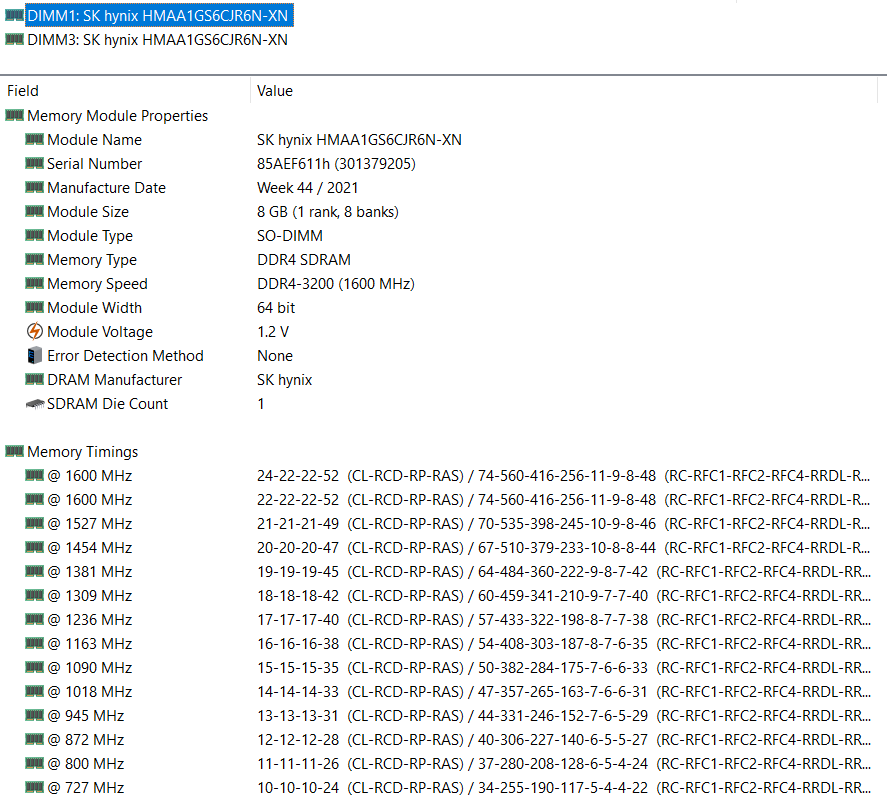Select the DDR4-3200 (1600 MHz) value
The height and width of the screenshot is (803, 887).
(335, 284)
